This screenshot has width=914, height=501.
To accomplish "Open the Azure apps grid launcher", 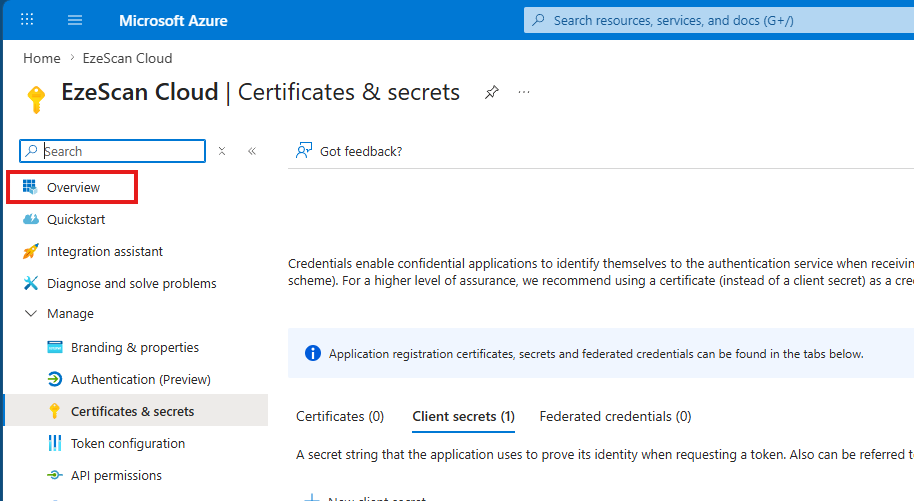I will pos(27,20).
